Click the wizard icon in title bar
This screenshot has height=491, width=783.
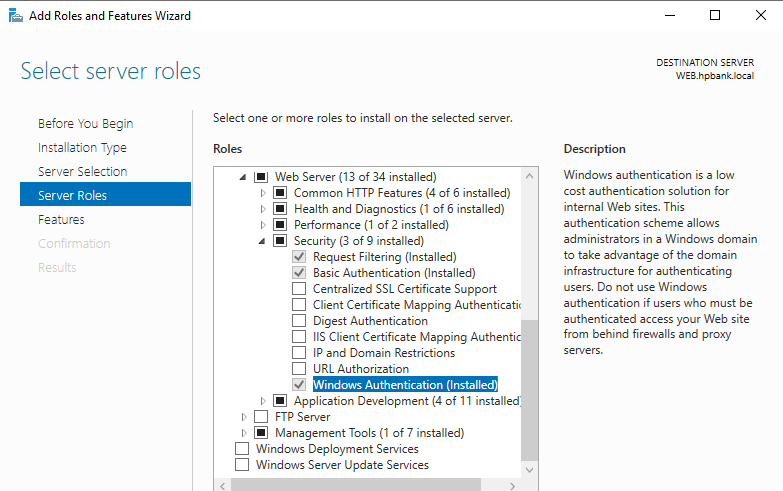(x=15, y=15)
